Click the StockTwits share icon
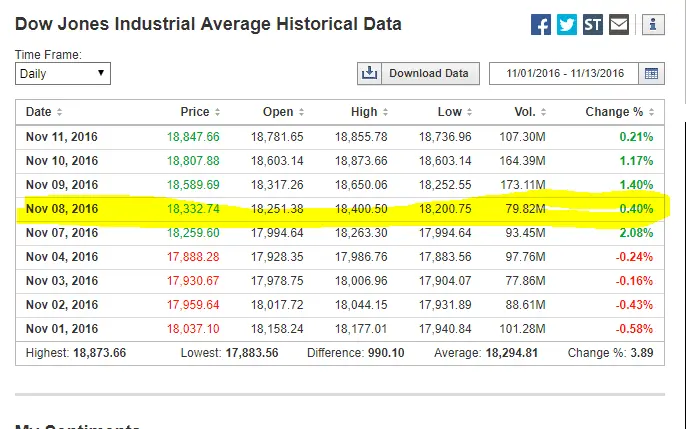The image size is (686, 429). point(593,25)
